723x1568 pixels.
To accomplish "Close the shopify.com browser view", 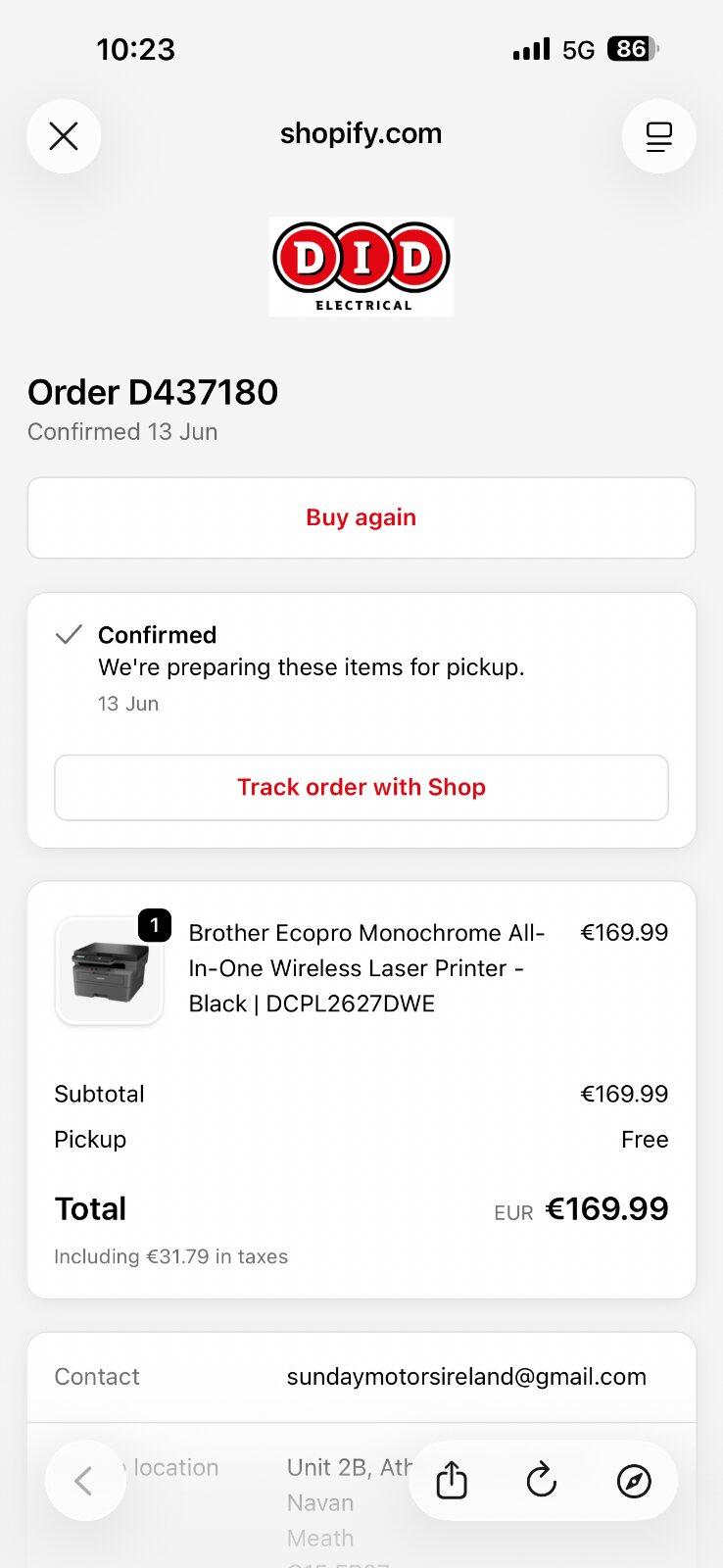I will (x=64, y=136).
